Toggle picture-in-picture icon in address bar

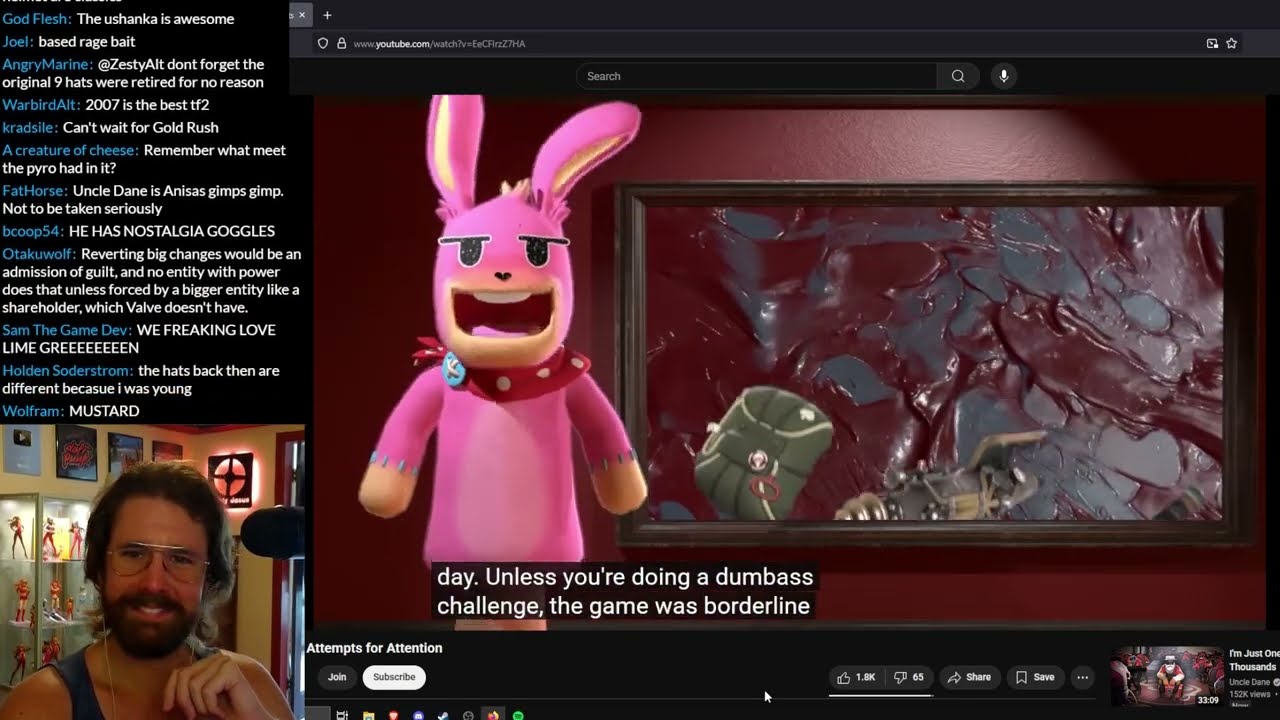click(x=1212, y=44)
